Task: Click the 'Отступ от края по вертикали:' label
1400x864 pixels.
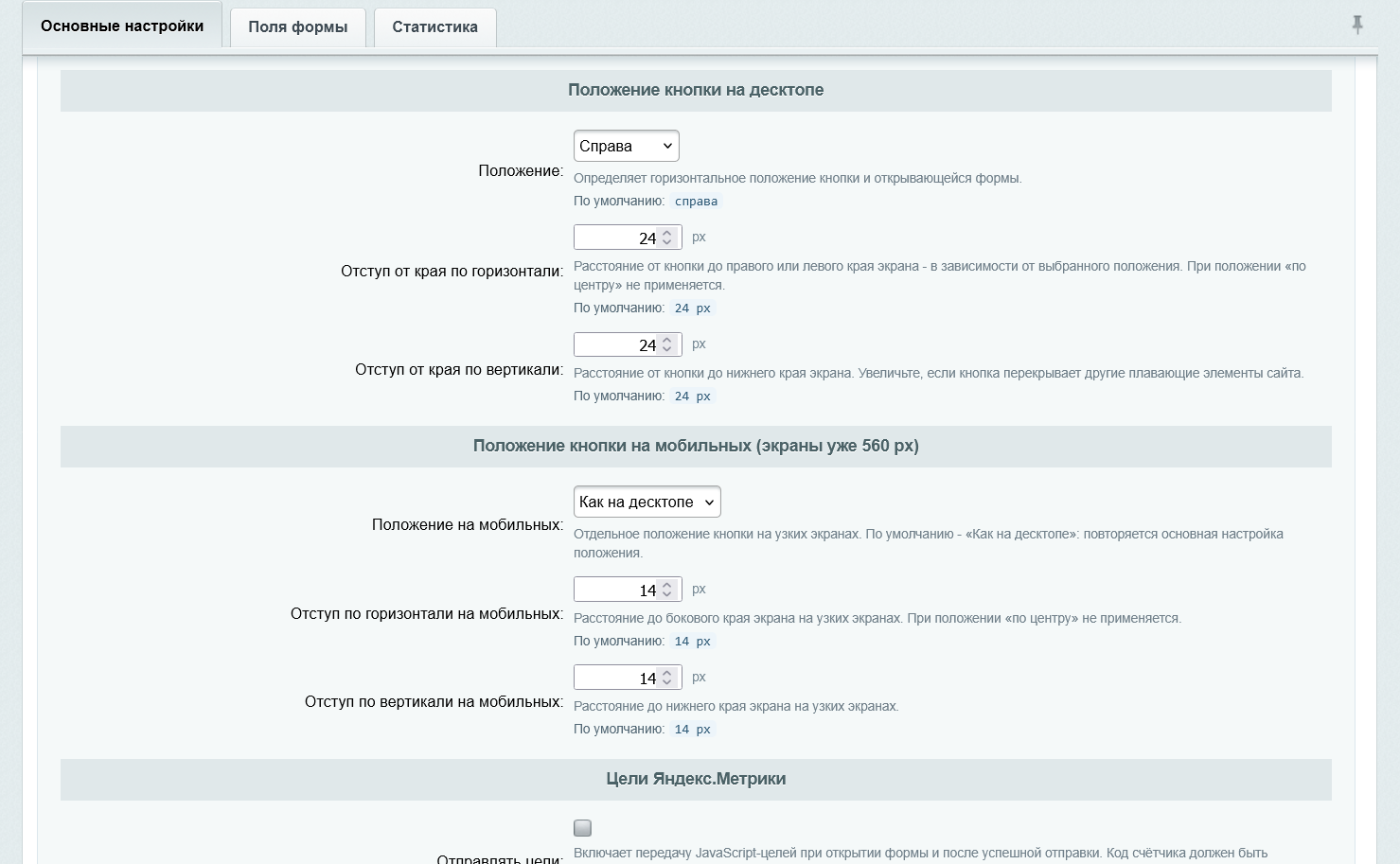Action: 459,370
